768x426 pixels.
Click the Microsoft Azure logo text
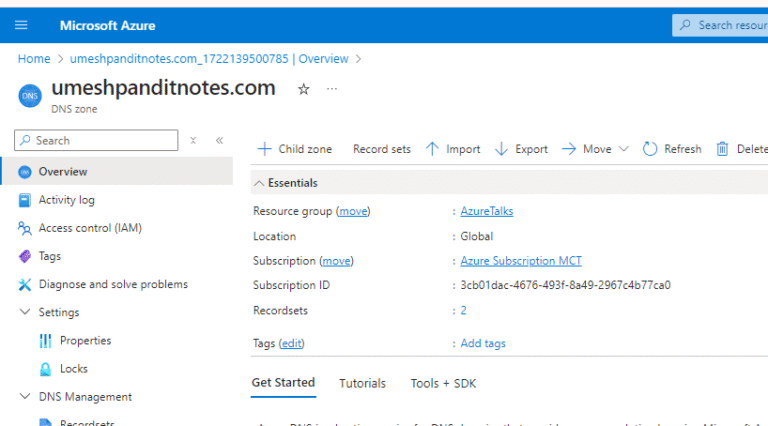click(x=107, y=25)
